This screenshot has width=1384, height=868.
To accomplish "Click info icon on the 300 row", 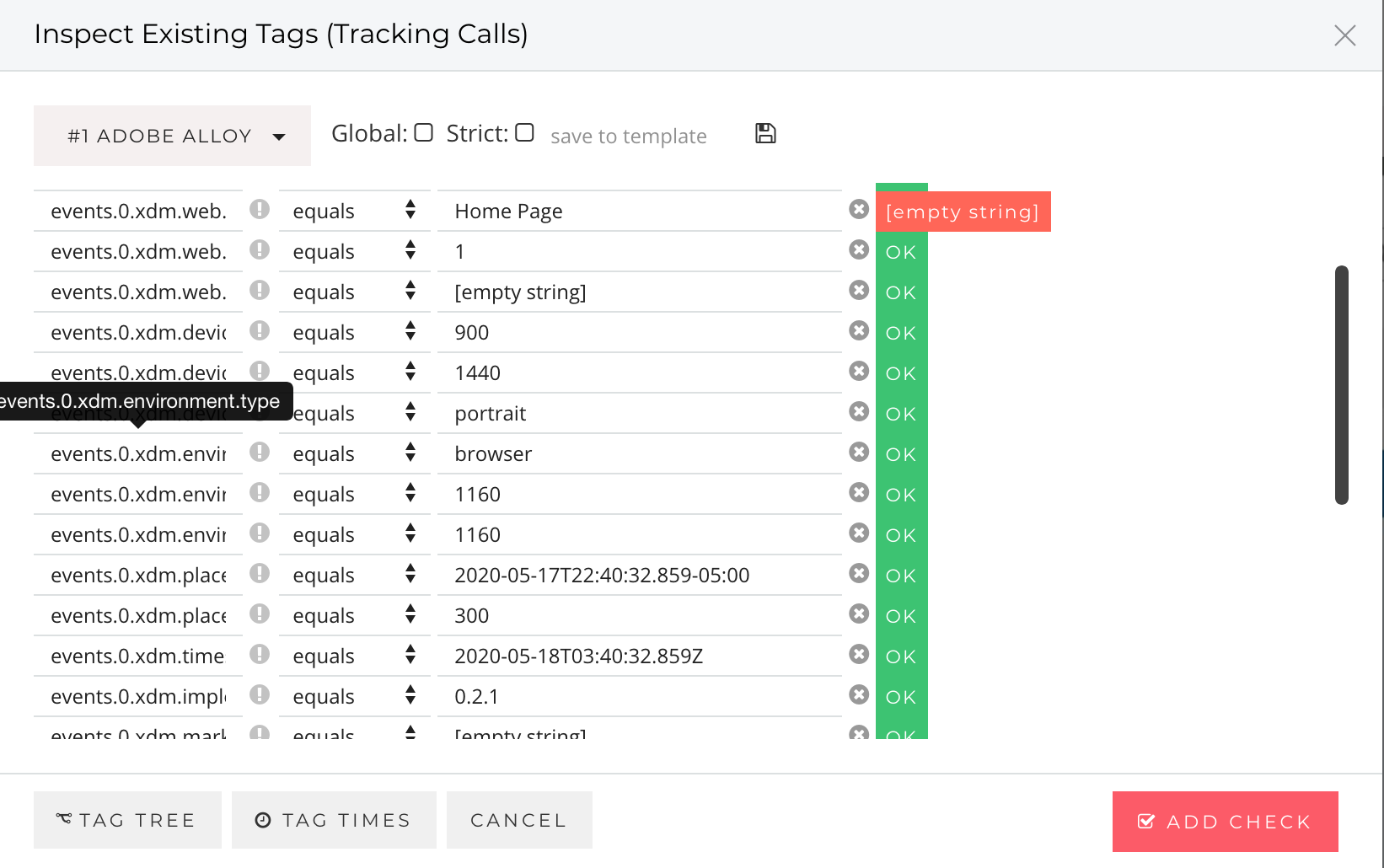I will point(260,613).
